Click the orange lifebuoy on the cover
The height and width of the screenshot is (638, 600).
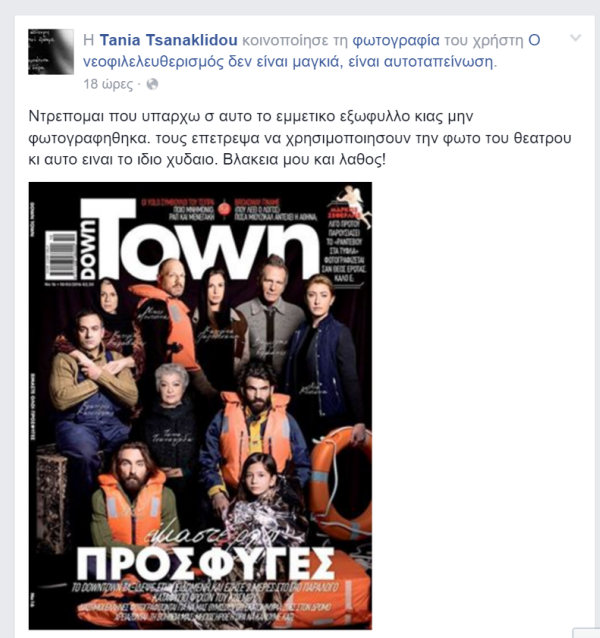pos(341,483)
